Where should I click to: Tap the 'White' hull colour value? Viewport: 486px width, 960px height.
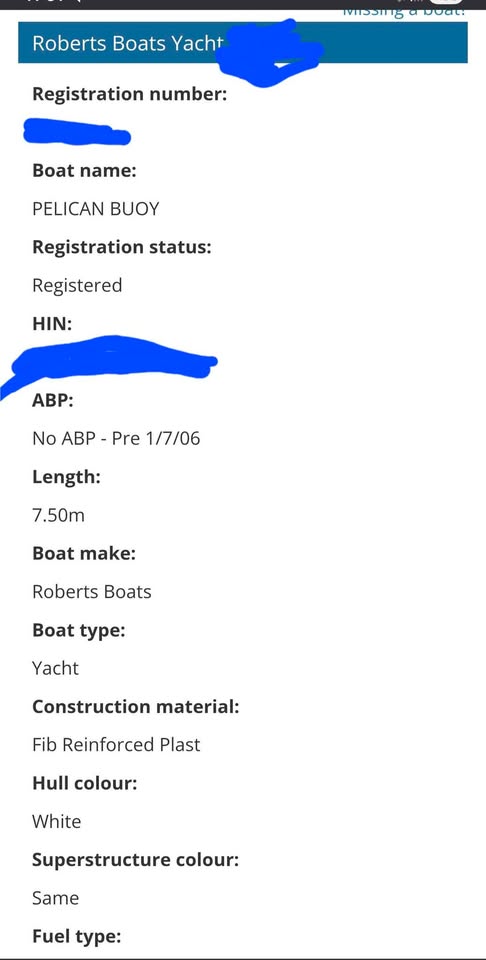pos(56,822)
